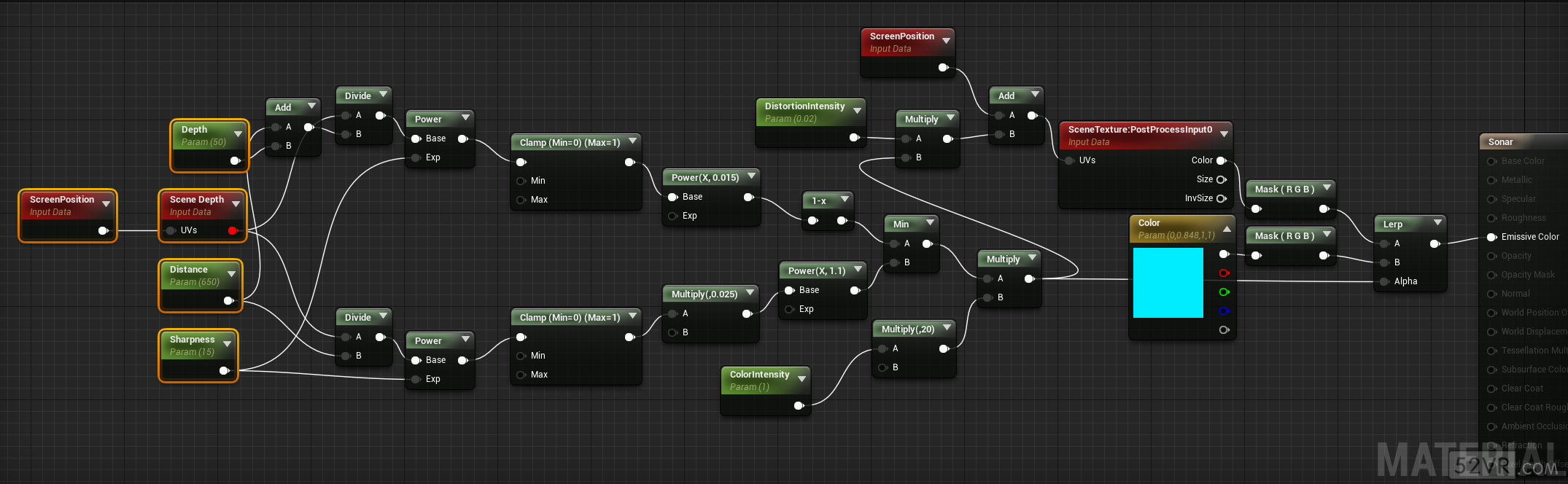
Task: Select the ColorIntensity parameter node title
Action: [759, 375]
